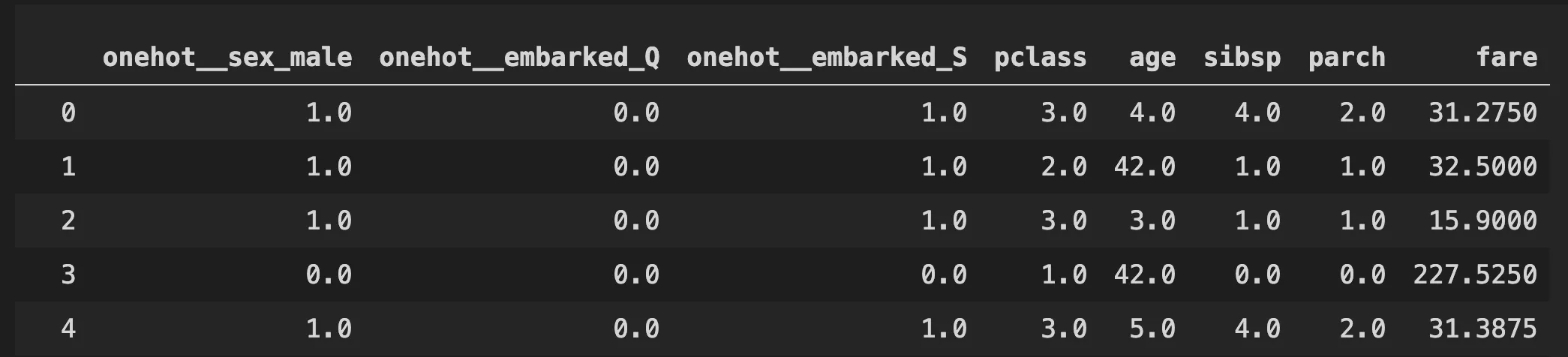The height and width of the screenshot is (357, 1568).
Task: Select row index 1
Action: [x=68, y=166]
